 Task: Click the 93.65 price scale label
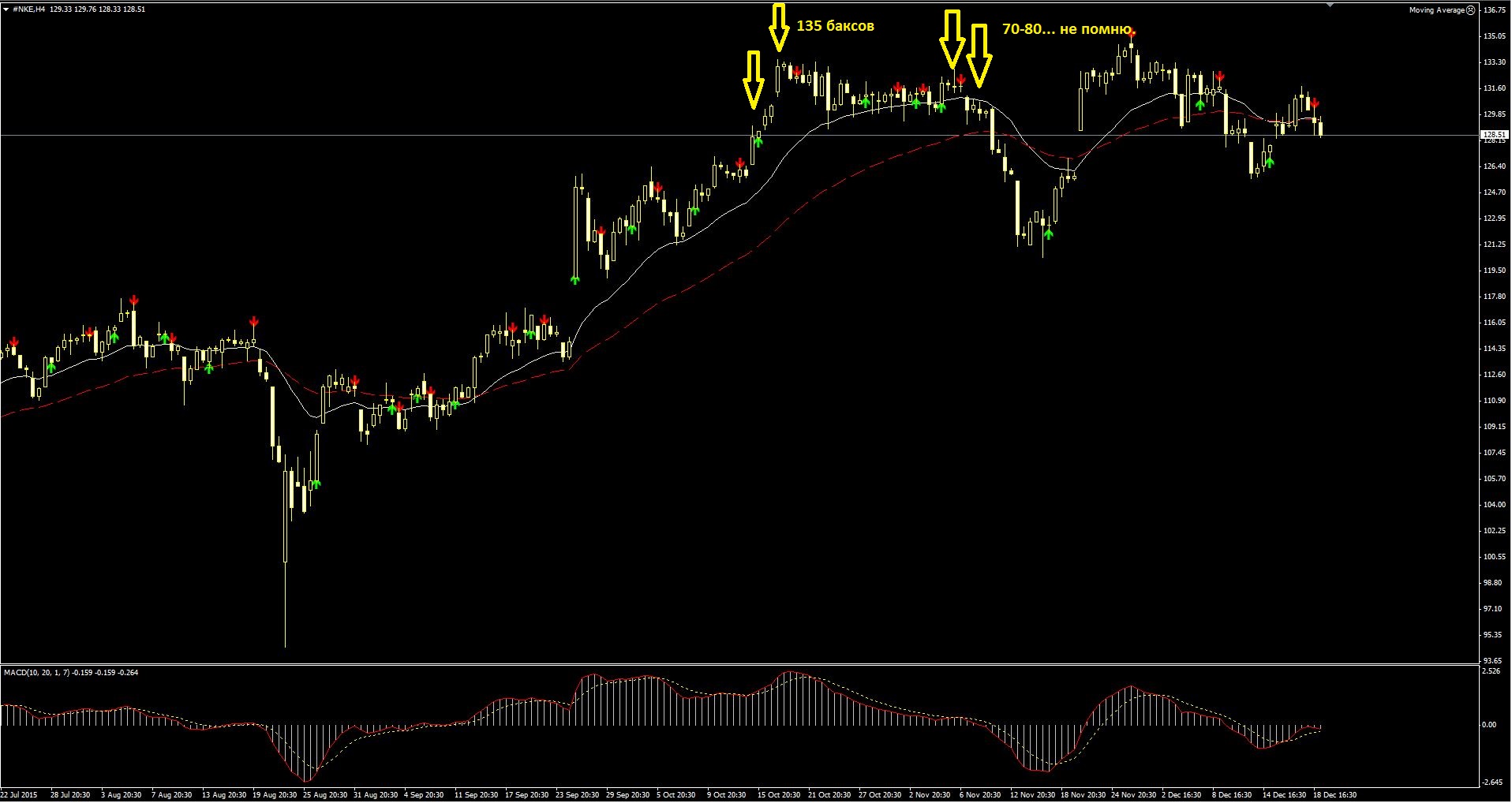[x=1492, y=661]
